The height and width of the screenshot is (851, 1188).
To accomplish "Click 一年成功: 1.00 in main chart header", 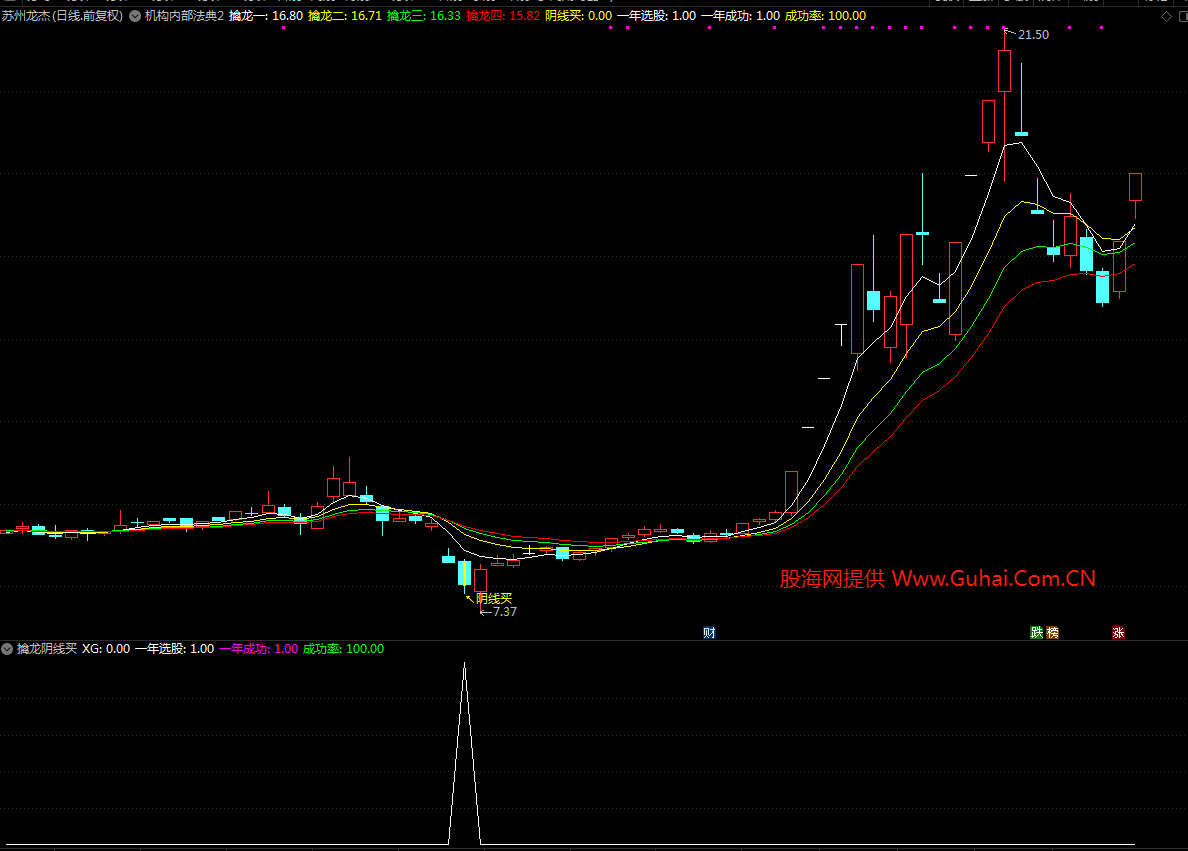I will click(x=740, y=16).
